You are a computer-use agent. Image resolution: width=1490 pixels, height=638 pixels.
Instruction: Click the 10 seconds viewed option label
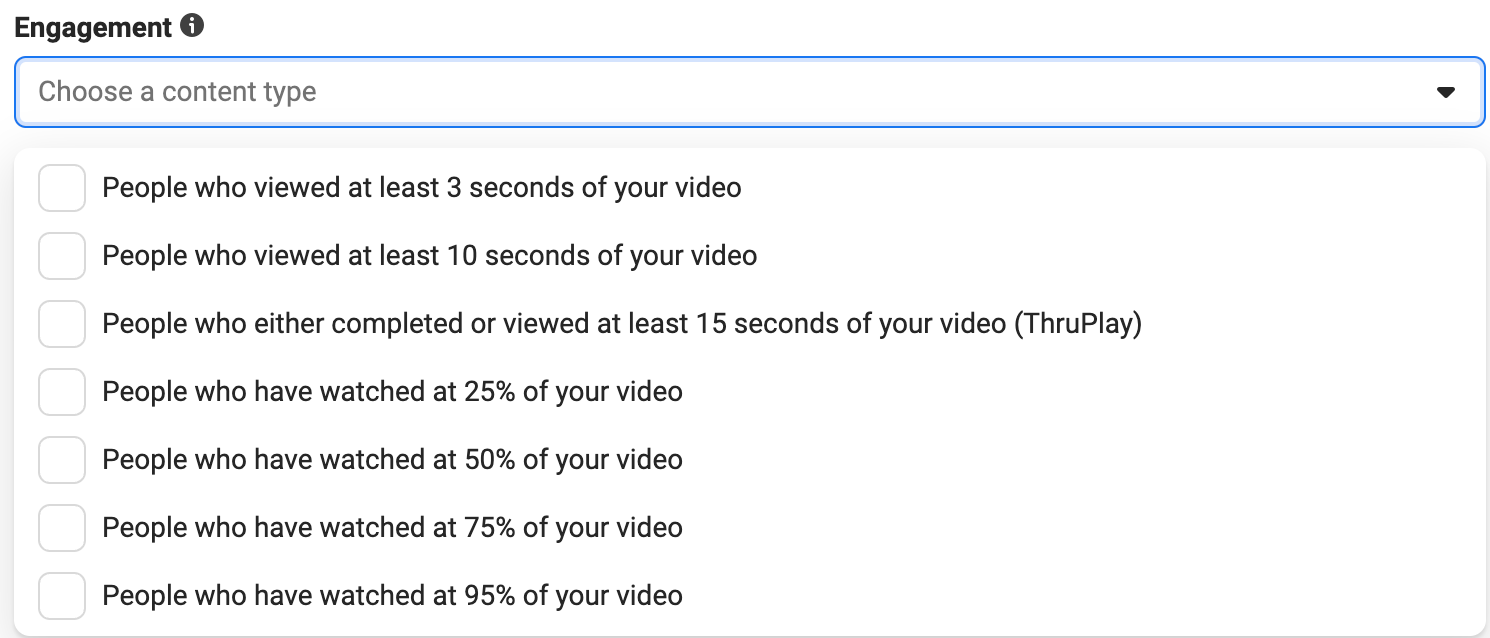(428, 255)
